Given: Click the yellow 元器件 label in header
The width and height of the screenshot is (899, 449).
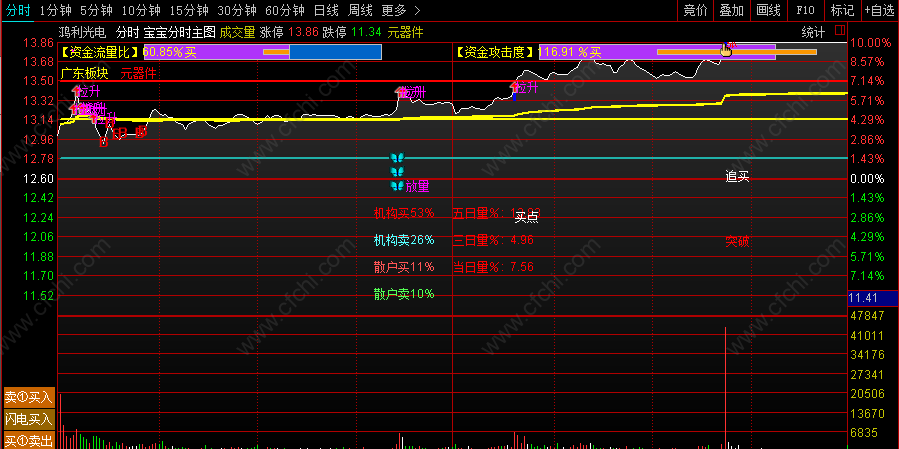Looking at the screenshot, I should click(405, 32).
